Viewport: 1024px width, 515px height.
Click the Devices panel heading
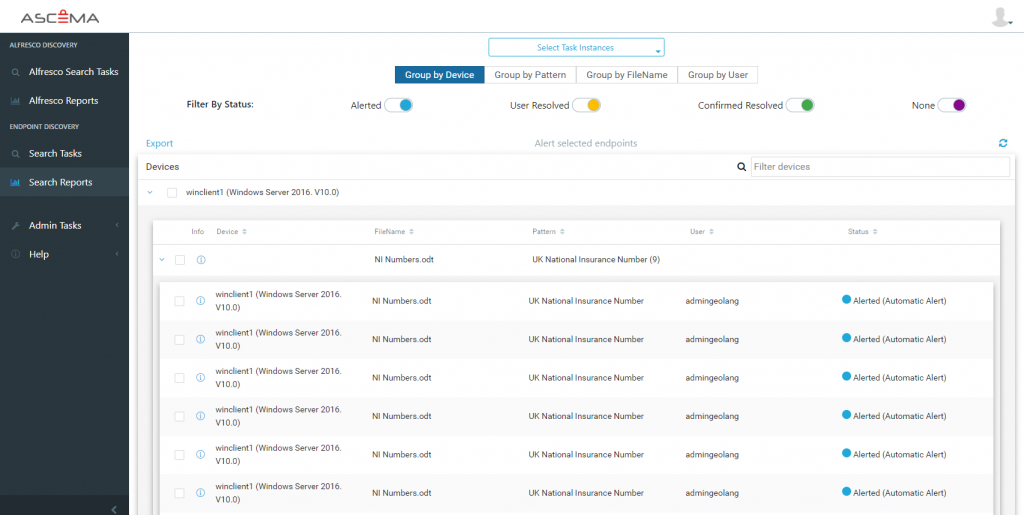[x=163, y=167]
